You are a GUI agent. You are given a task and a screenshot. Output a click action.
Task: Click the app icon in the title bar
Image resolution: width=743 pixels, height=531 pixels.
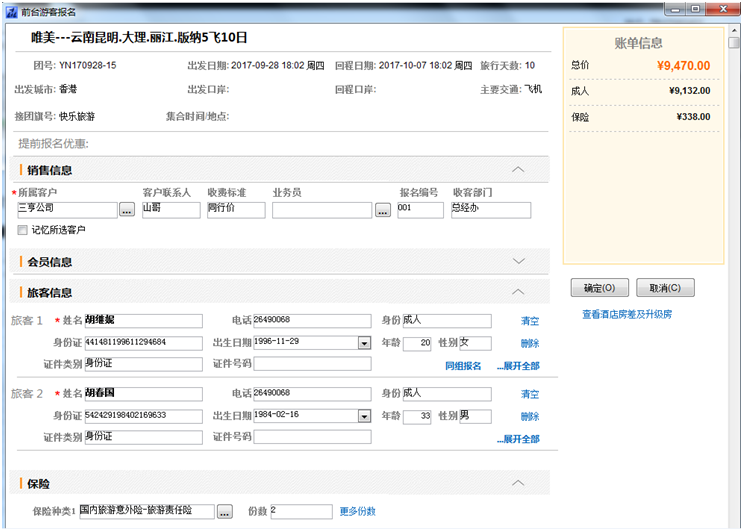[x=11, y=12]
